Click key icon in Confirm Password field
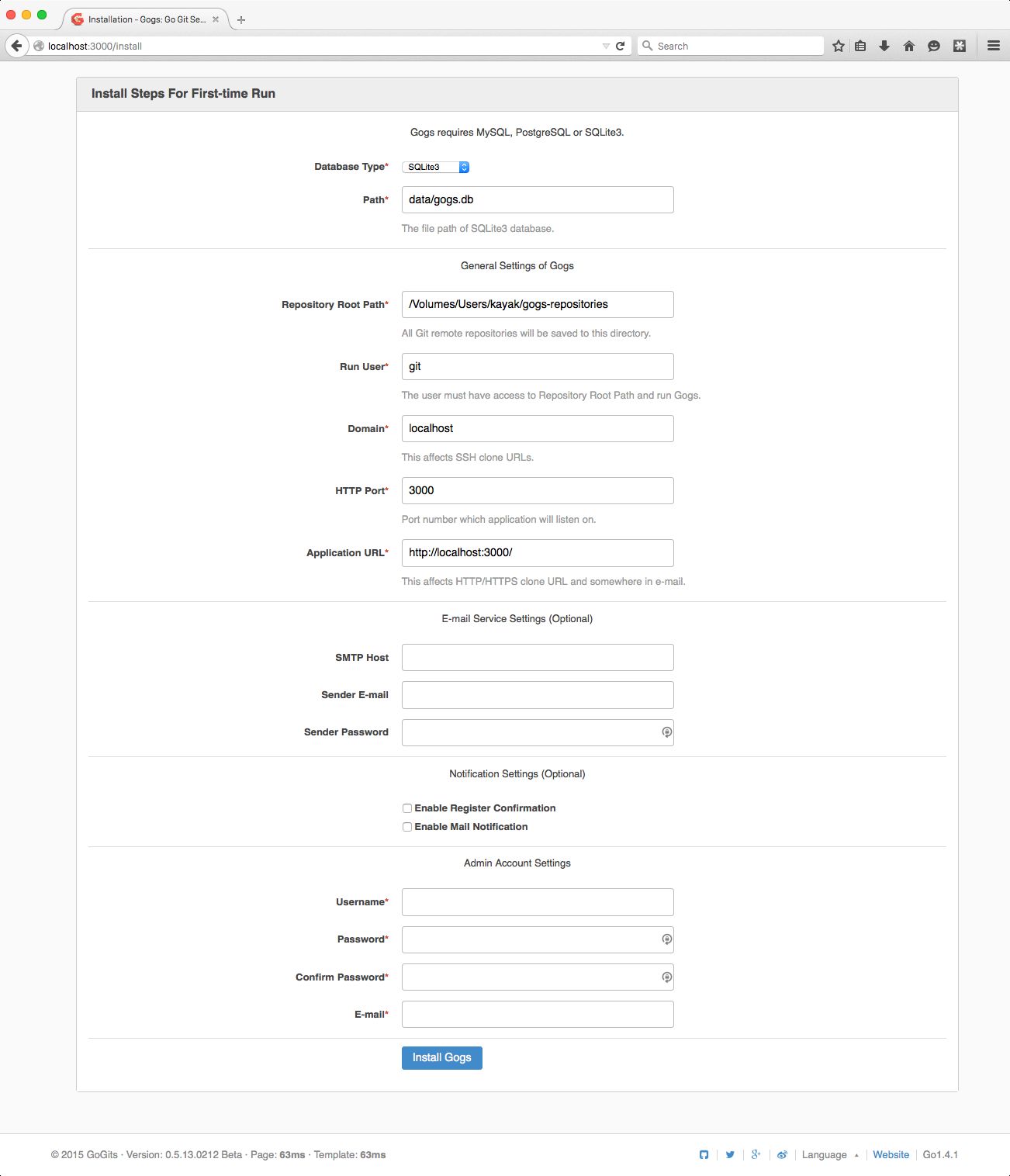1010x1176 pixels. pos(666,977)
